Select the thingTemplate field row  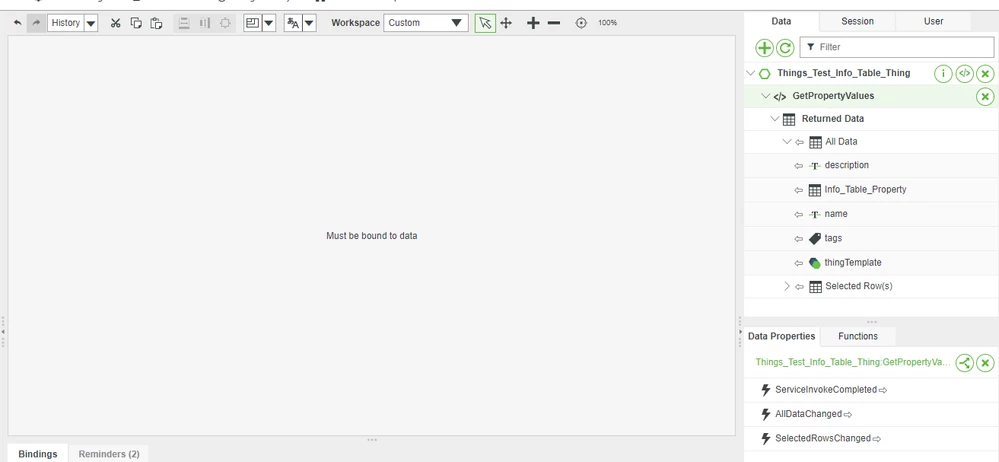(x=871, y=263)
